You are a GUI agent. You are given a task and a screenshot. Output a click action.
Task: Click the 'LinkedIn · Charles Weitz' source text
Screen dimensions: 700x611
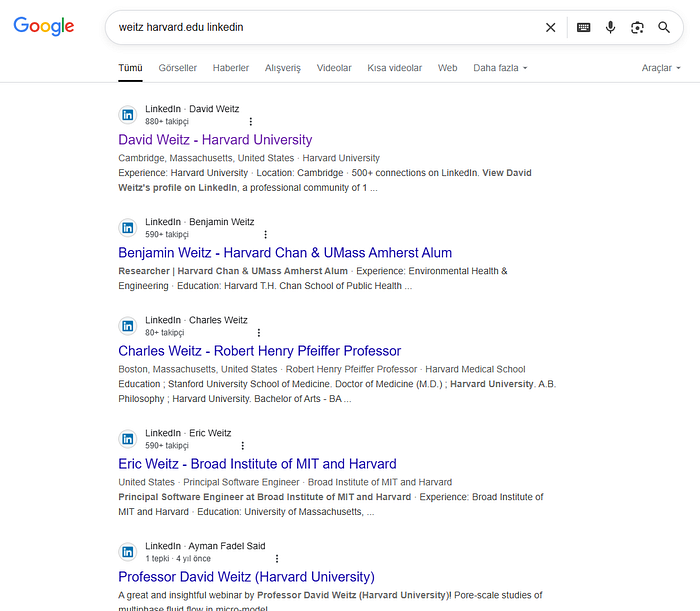pos(196,320)
